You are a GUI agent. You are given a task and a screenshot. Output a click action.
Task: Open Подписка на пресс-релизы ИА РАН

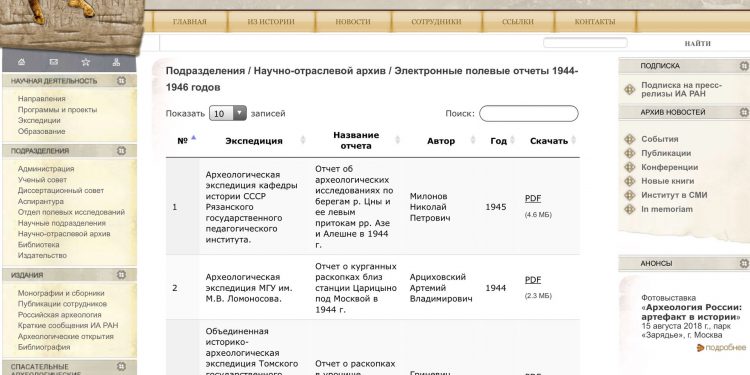681,89
